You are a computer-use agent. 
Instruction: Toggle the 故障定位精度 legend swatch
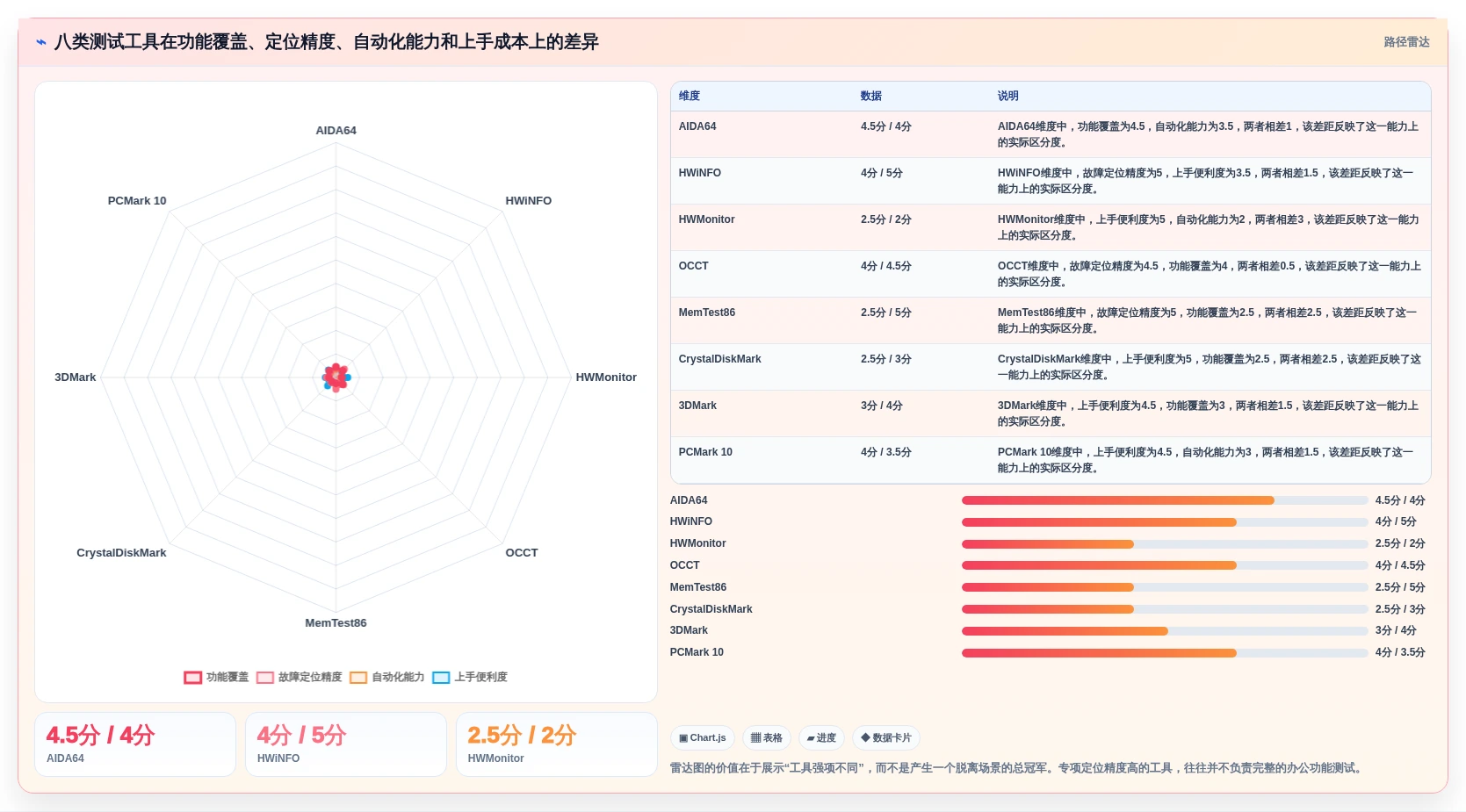265,678
